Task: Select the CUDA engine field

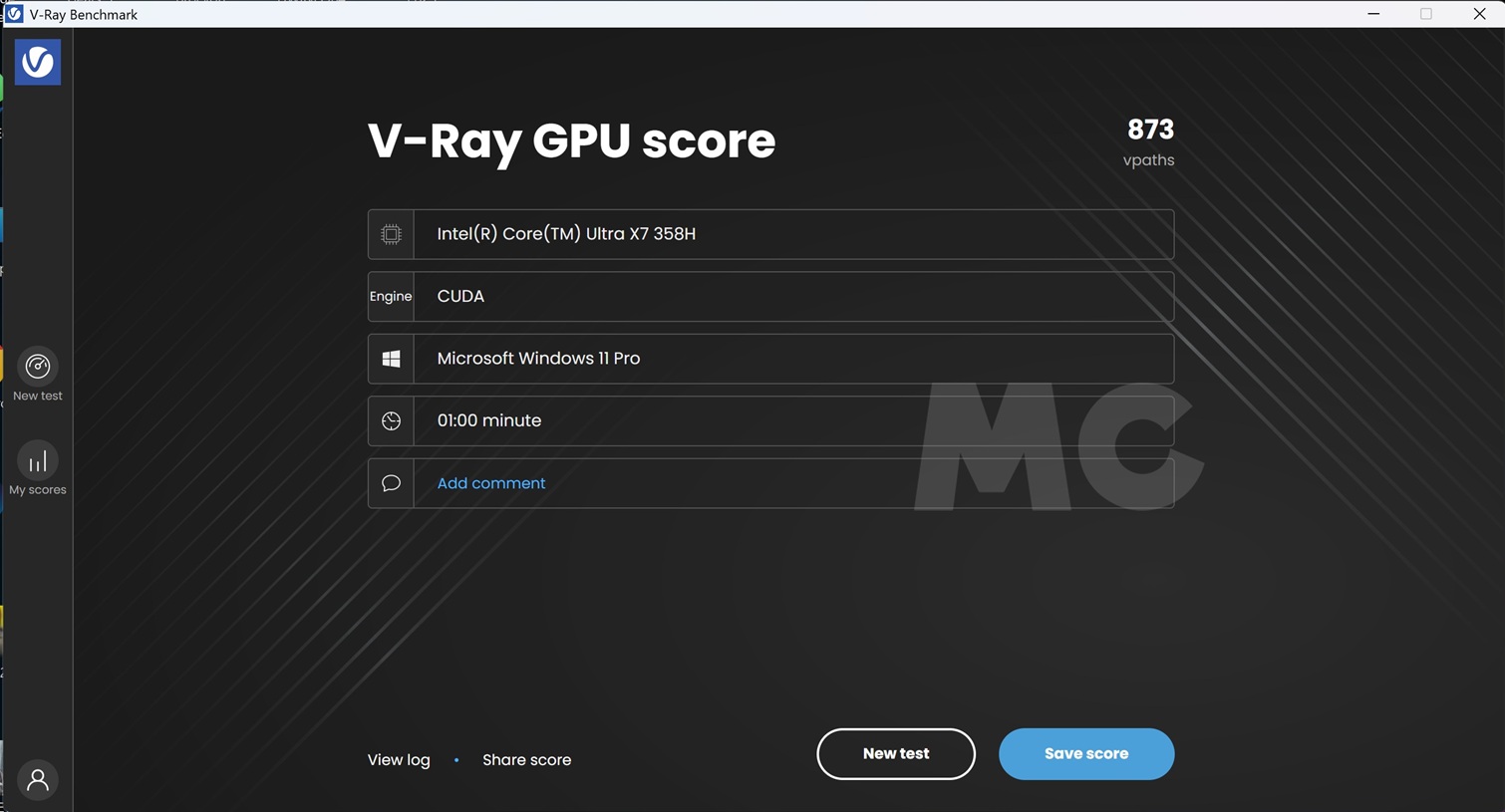Action: [x=792, y=297]
